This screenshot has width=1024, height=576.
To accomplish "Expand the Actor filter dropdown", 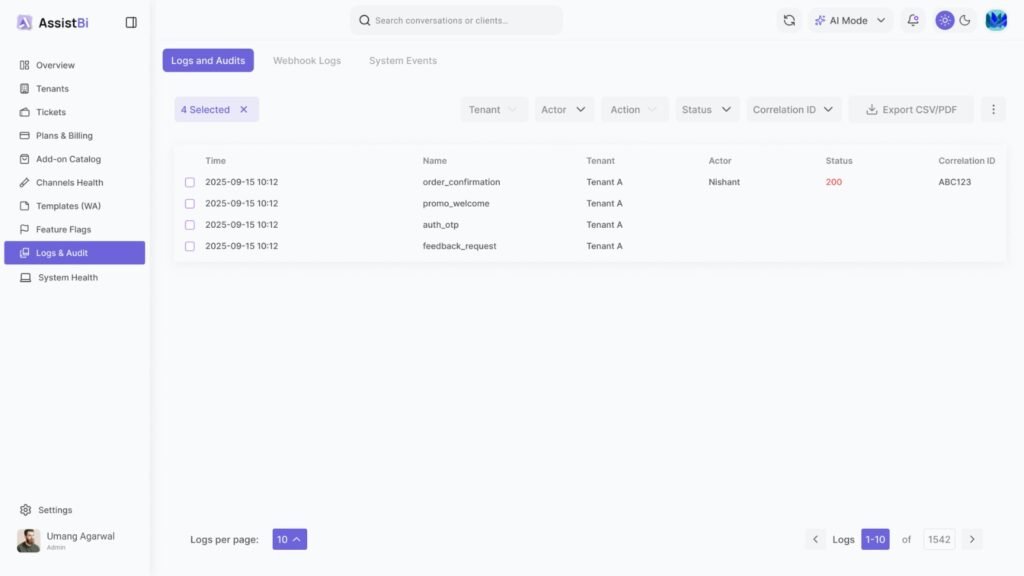I will (564, 110).
